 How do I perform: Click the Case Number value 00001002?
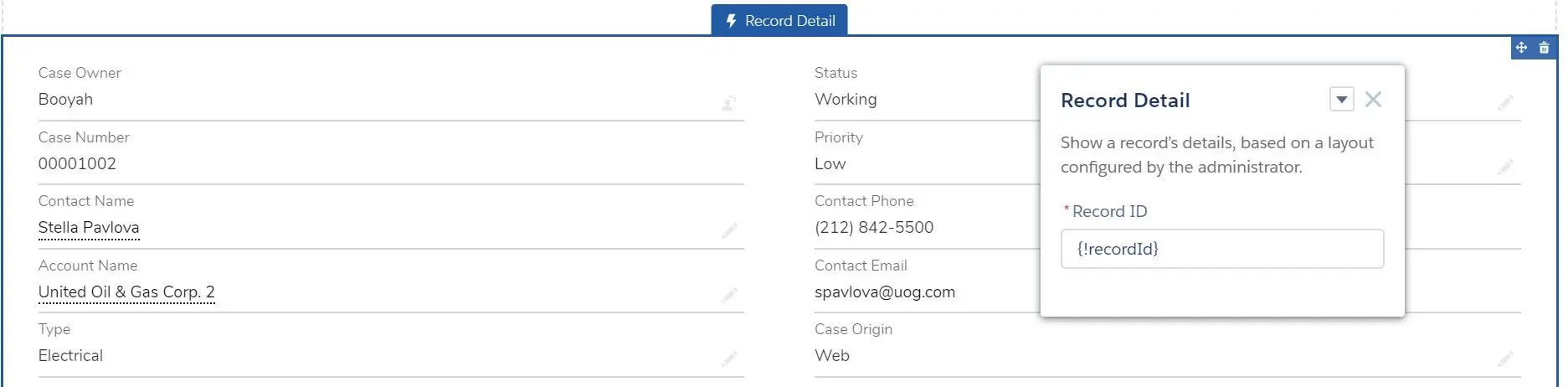pos(77,164)
